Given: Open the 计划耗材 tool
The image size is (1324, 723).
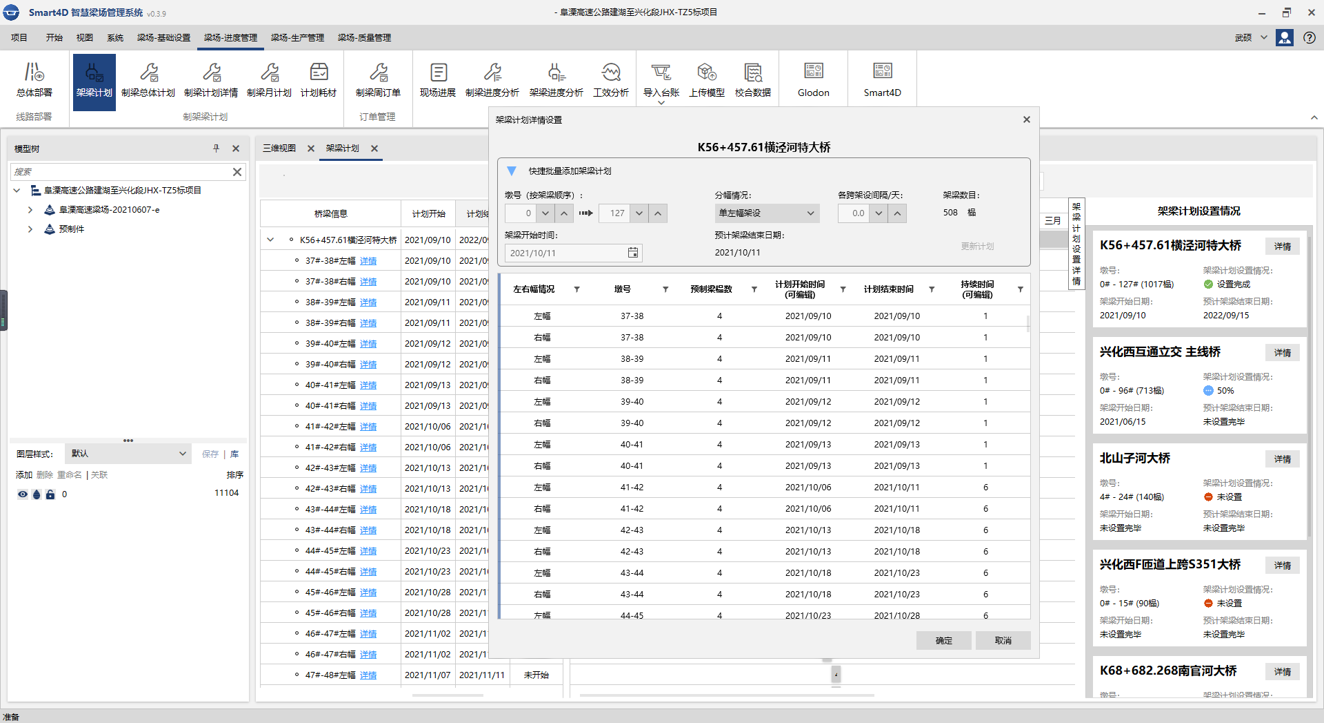Looking at the screenshot, I should point(318,80).
